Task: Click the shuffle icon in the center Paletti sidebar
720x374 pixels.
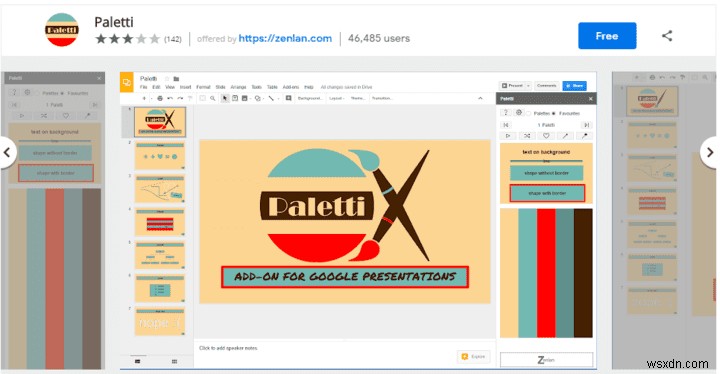Action: click(x=527, y=136)
